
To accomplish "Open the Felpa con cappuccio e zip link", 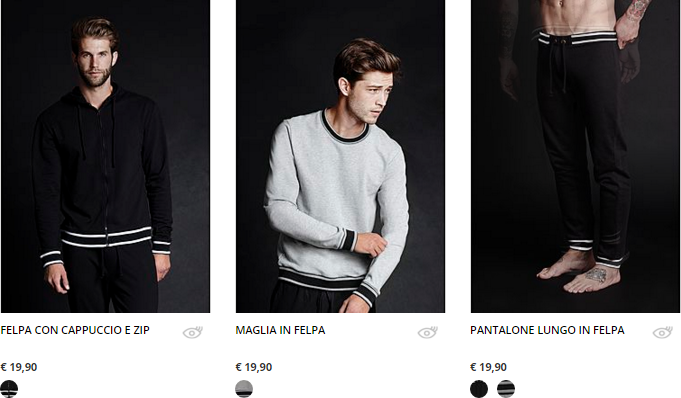I will [x=75, y=330].
